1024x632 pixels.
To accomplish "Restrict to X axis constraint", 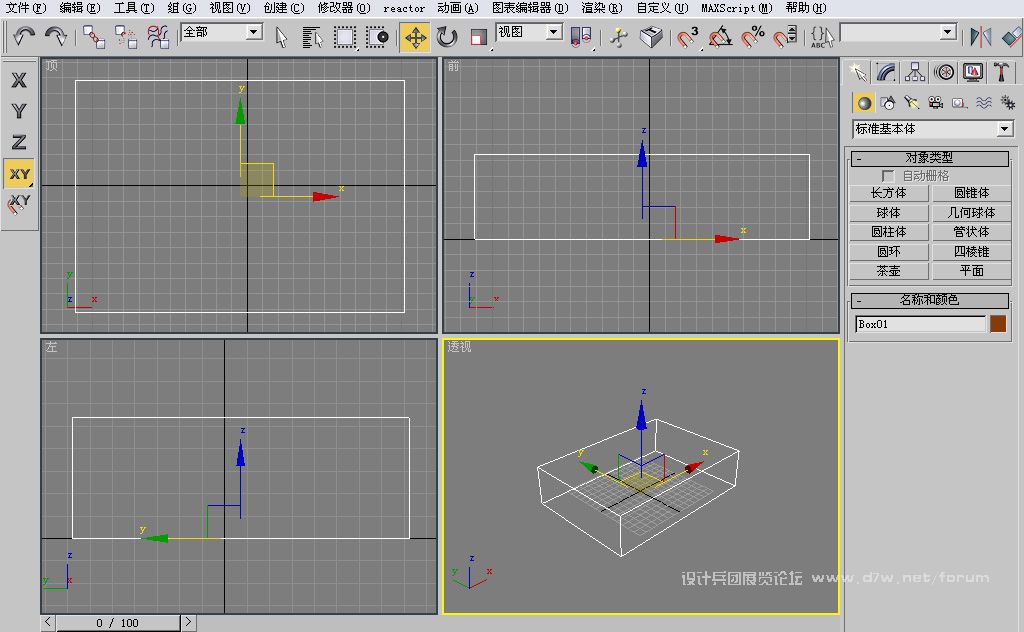I will click(x=19, y=80).
